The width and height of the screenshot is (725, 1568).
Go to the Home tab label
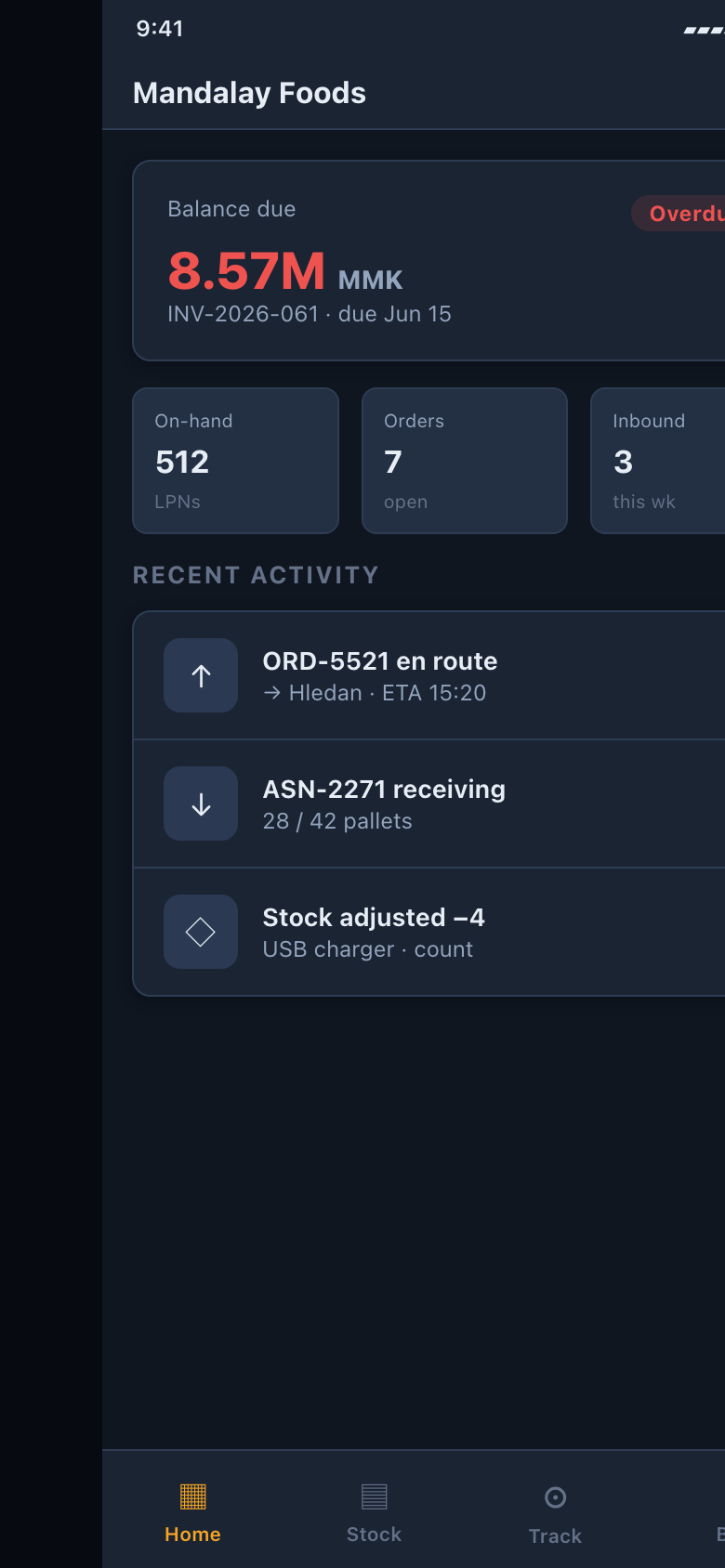193,1535
